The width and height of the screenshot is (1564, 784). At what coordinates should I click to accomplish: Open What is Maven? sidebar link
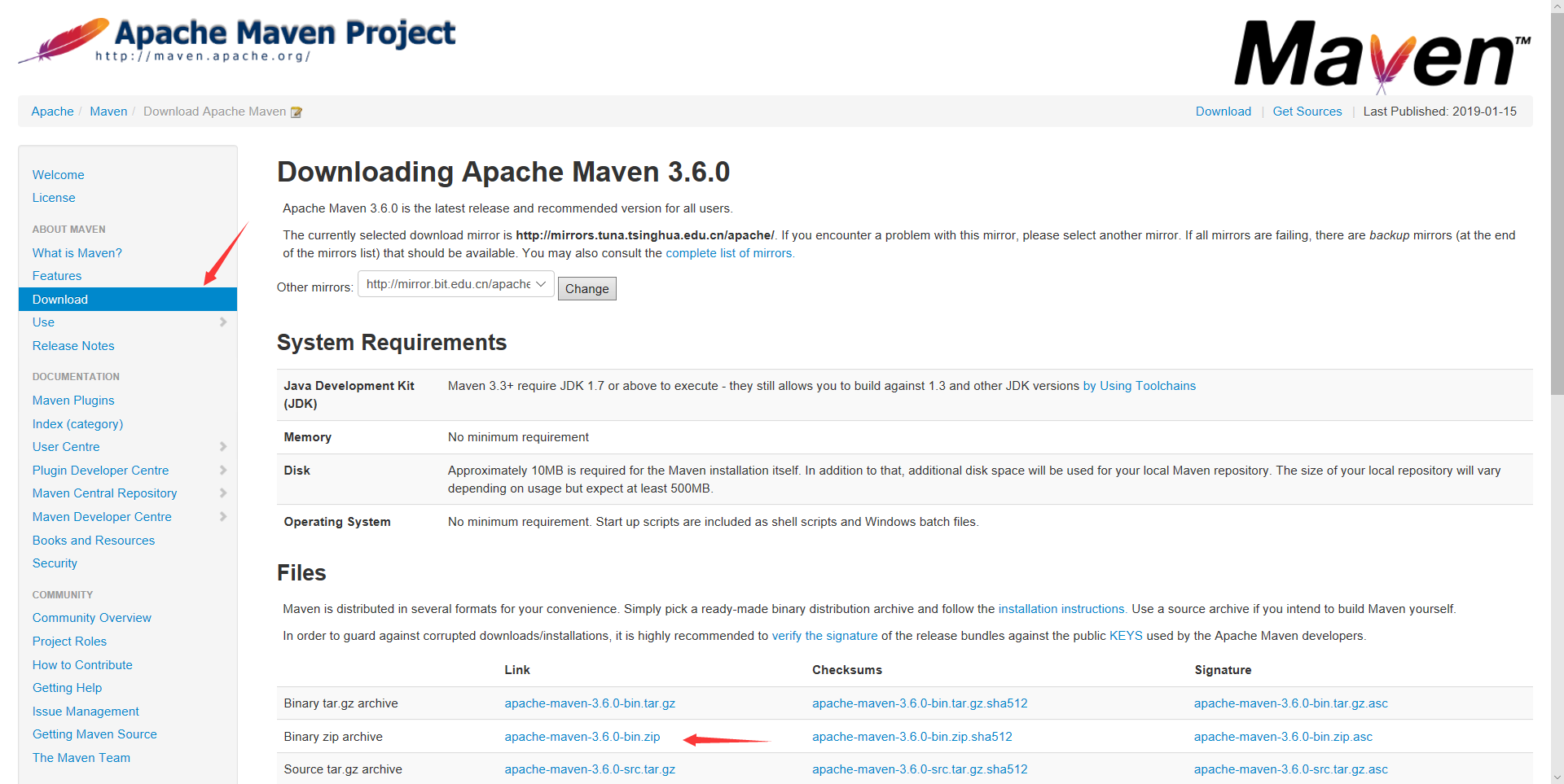(77, 253)
